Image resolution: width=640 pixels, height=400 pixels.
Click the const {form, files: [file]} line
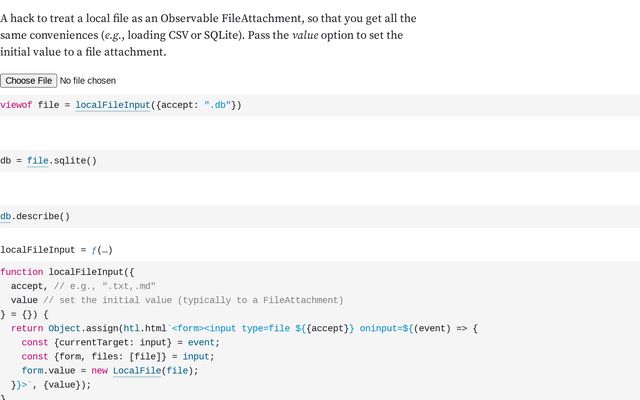click(118, 356)
